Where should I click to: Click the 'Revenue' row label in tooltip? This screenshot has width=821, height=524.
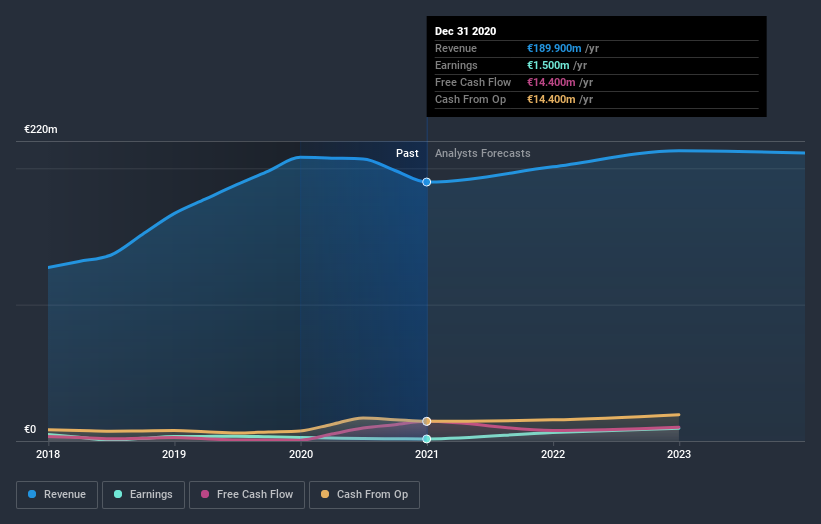(456, 48)
